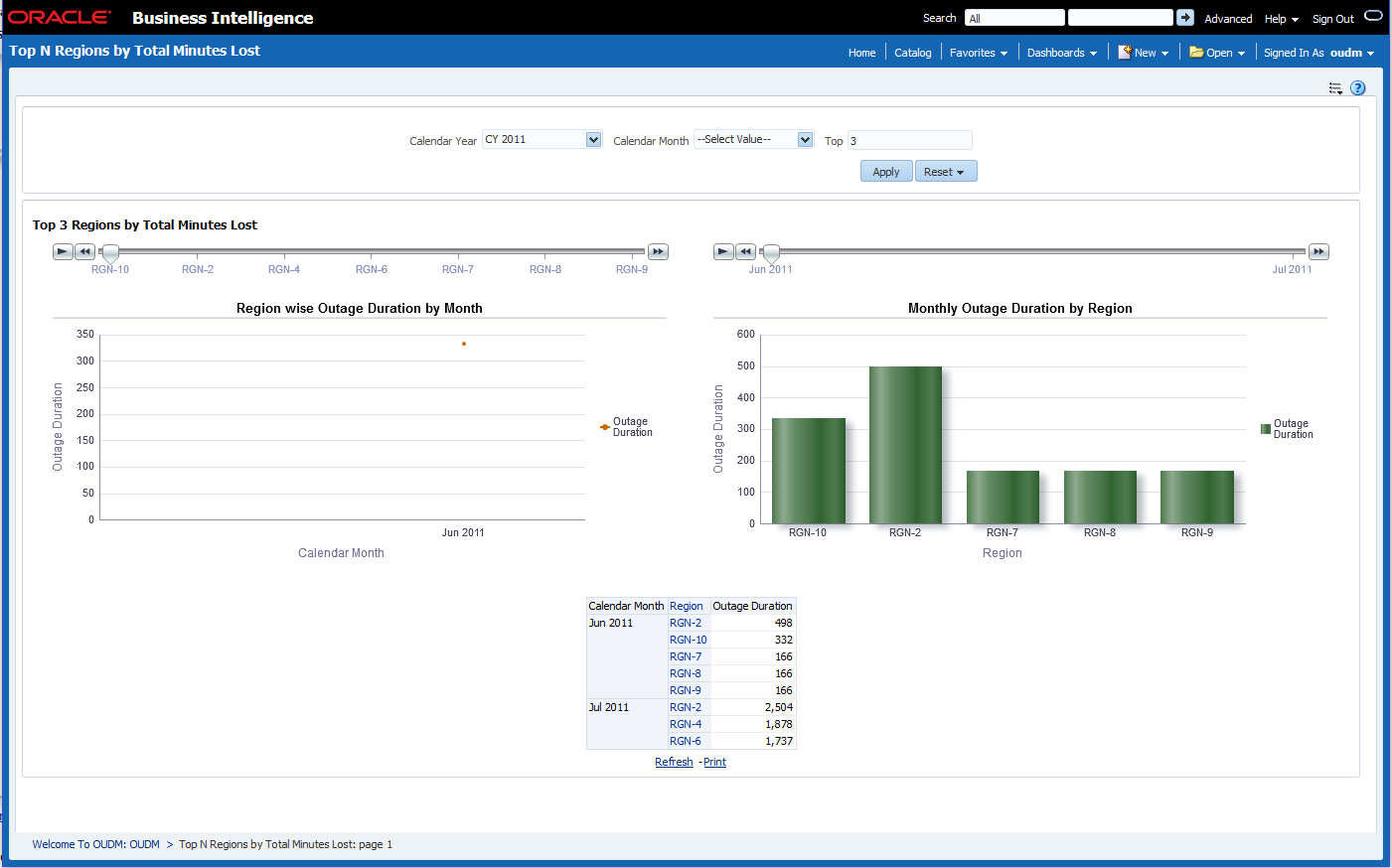The width and height of the screenshot is (1392, 868).
Task: Click the blue help question mark icon
Action: click(1358, 88)
